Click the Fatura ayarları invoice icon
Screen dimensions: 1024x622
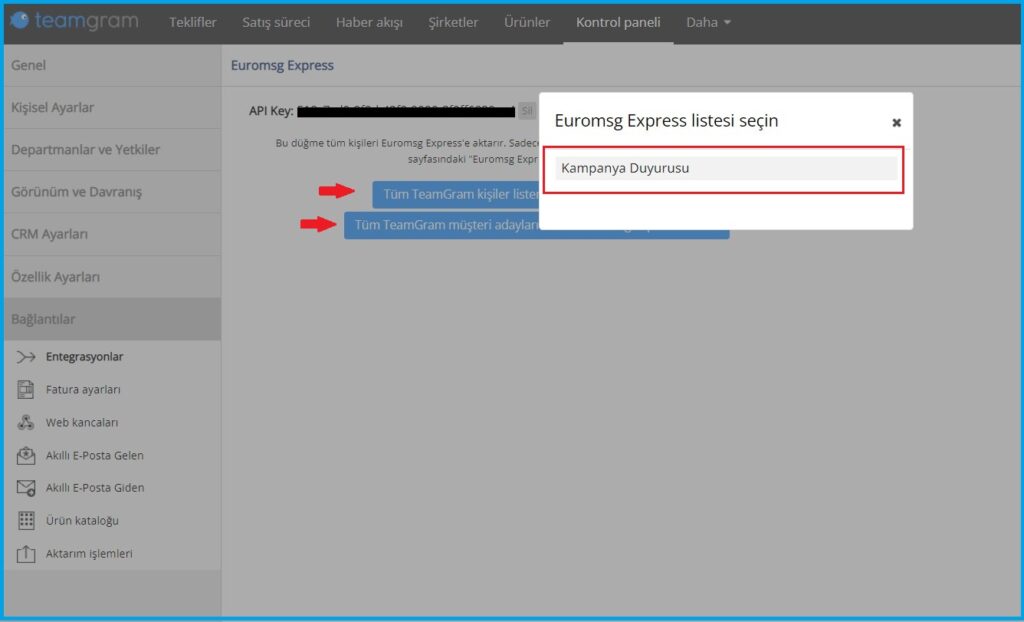(x=26, y=389)
